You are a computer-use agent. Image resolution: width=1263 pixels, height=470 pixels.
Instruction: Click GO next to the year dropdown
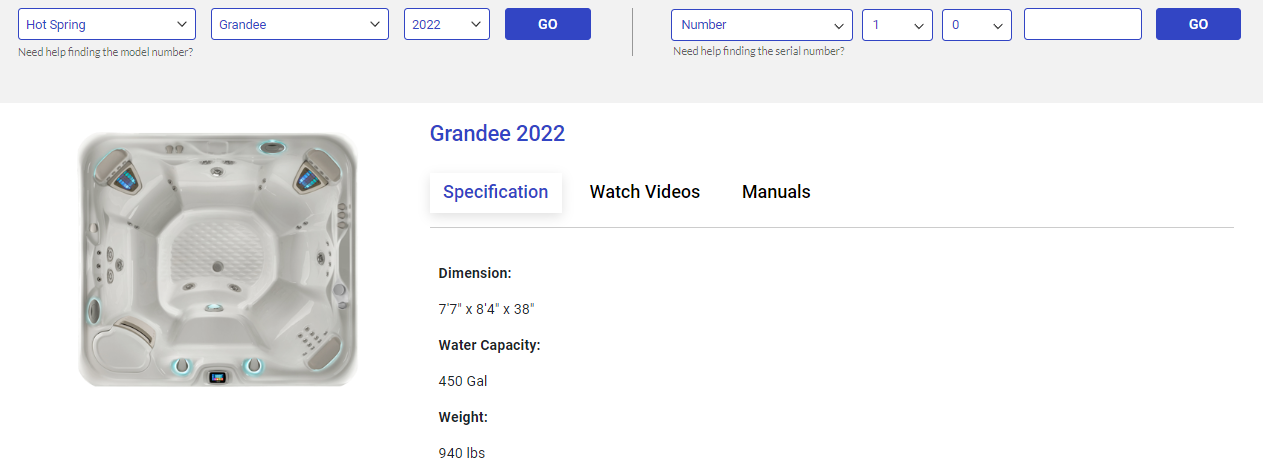coord(548,24)
